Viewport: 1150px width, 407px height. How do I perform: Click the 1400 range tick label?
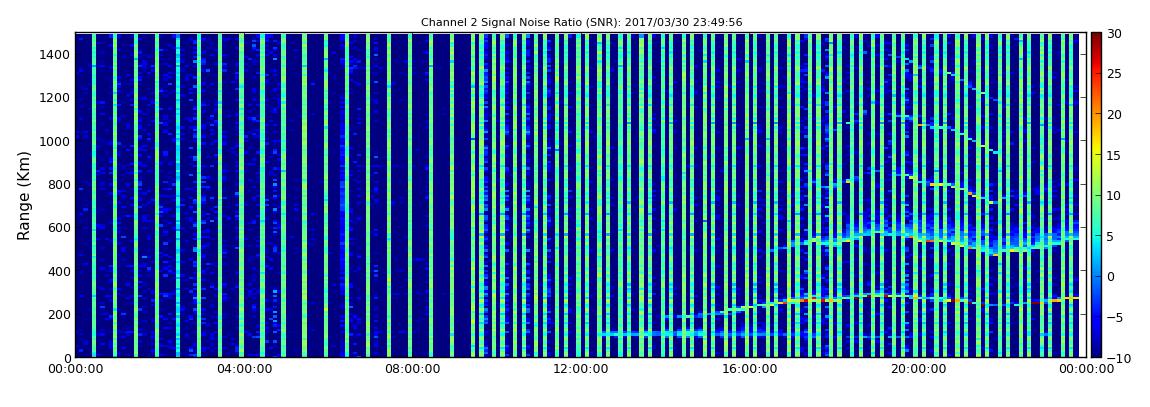[x=55, y=54]
